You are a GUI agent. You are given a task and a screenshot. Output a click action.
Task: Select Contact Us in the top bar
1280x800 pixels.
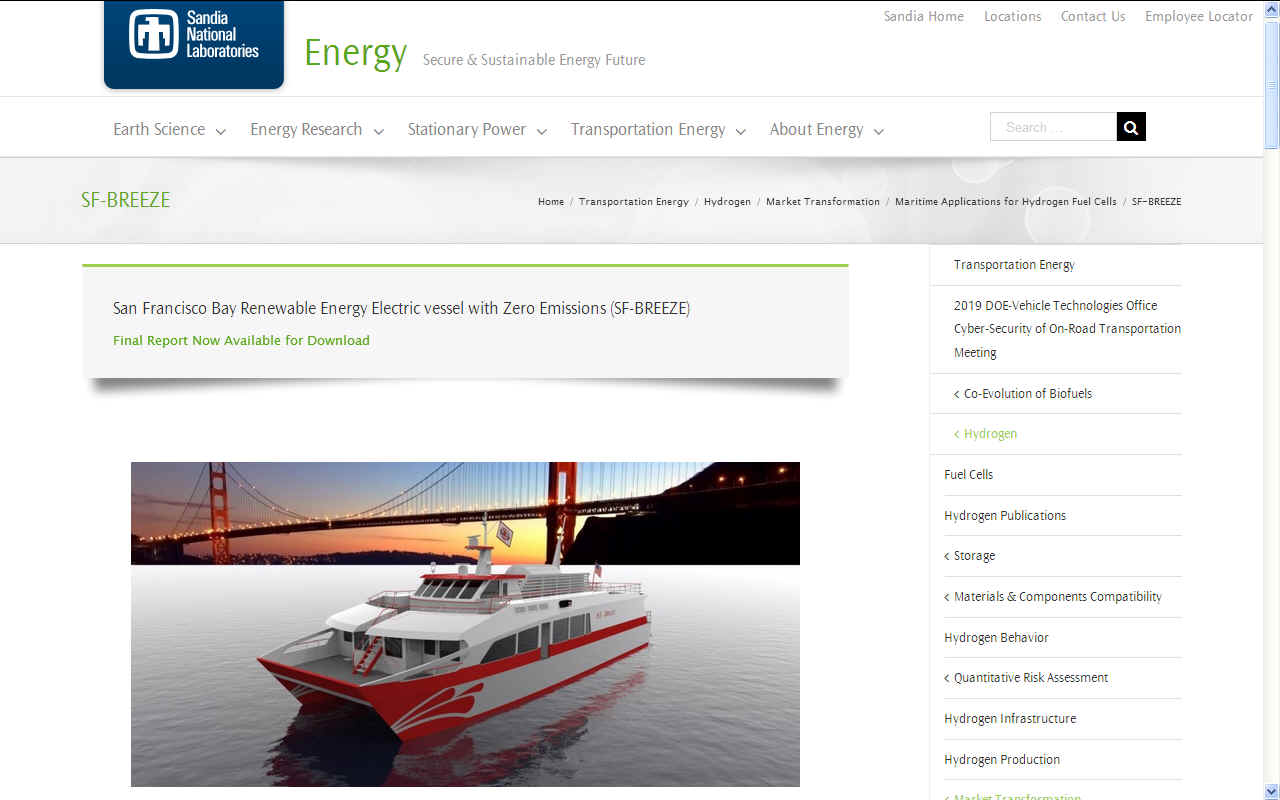point(1093,16)
